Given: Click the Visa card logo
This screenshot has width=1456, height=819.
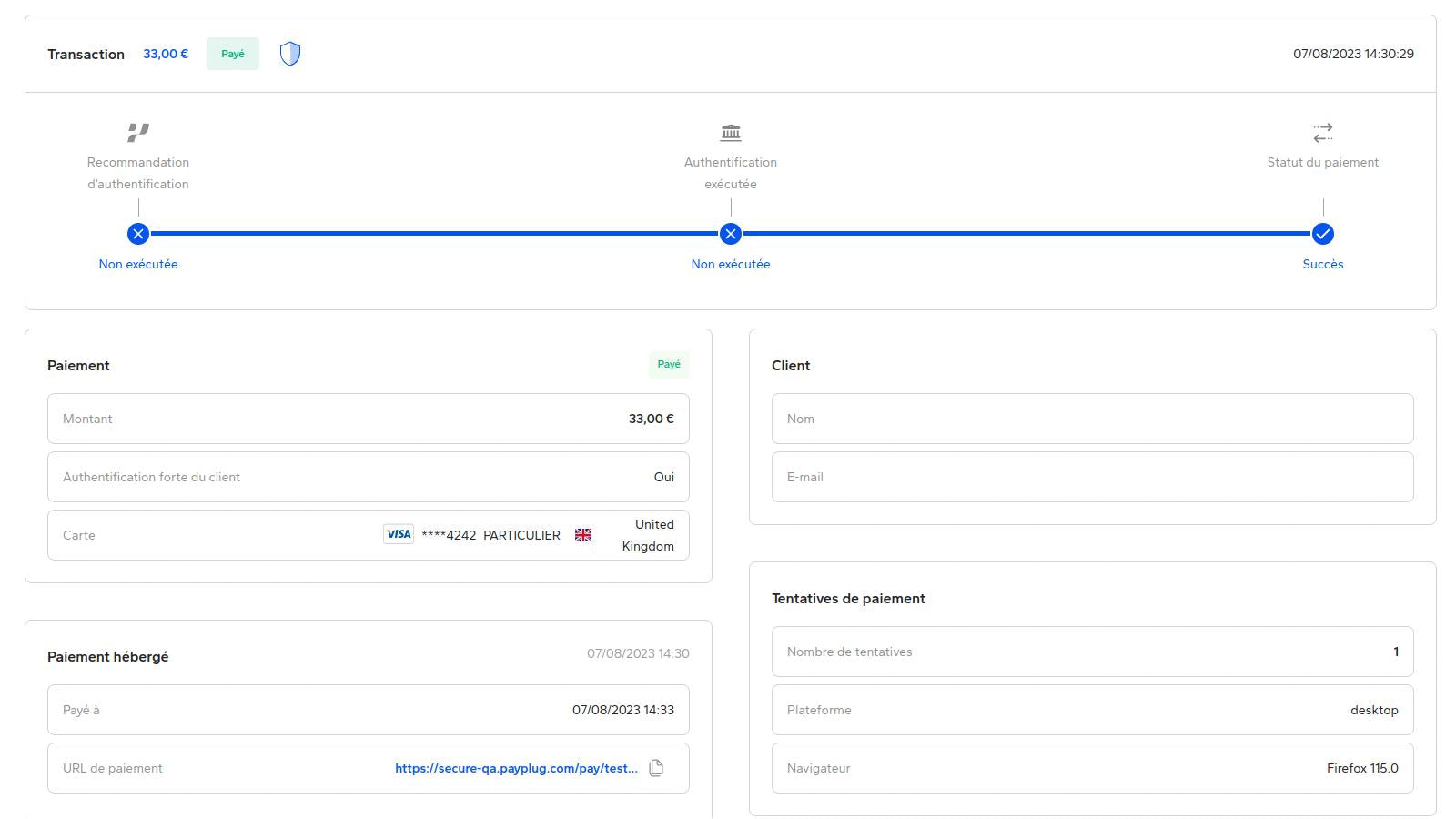Looking at the screenshot, I should 399,534.
